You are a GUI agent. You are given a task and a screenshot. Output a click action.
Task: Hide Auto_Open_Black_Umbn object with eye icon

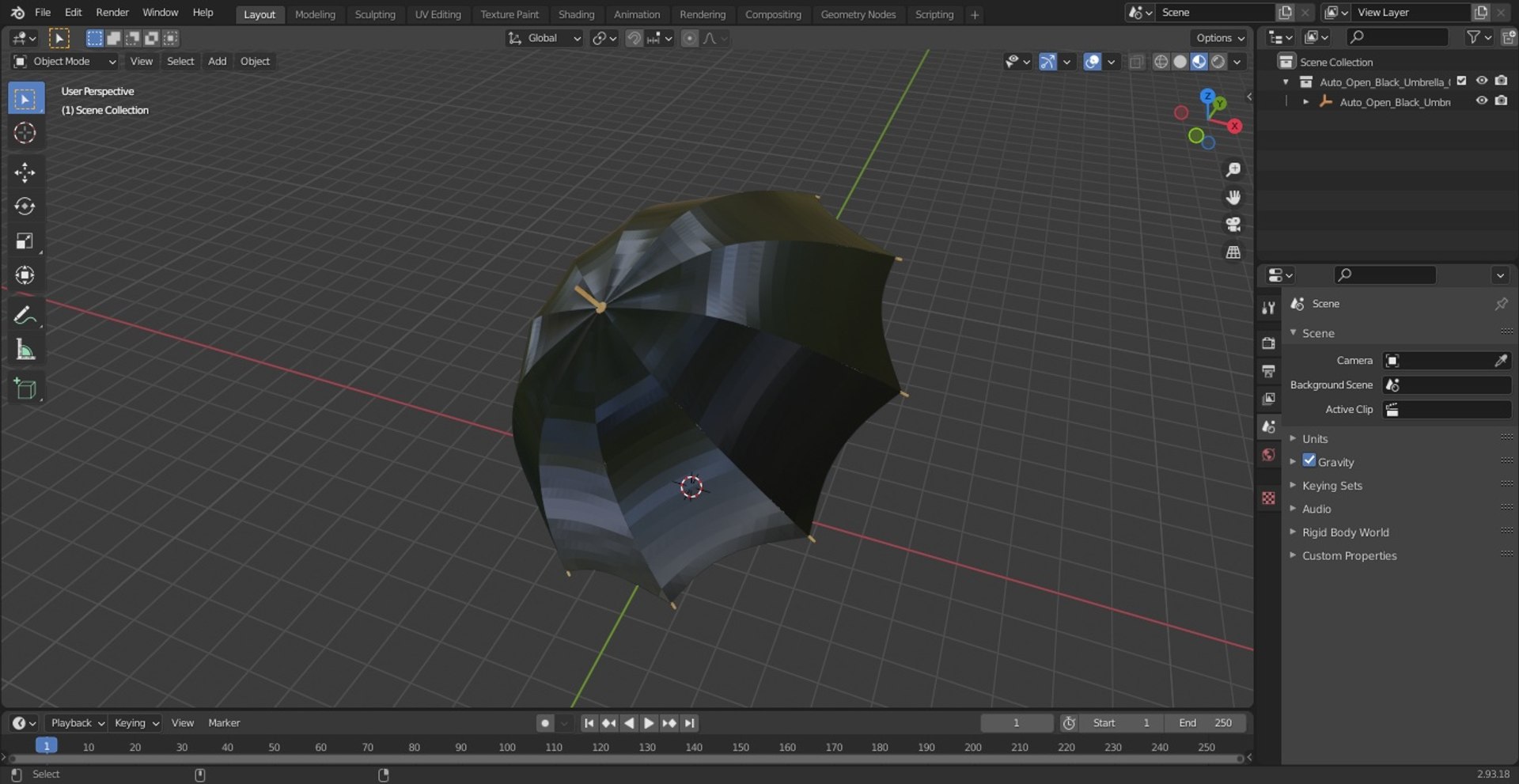click(1482, 100)
